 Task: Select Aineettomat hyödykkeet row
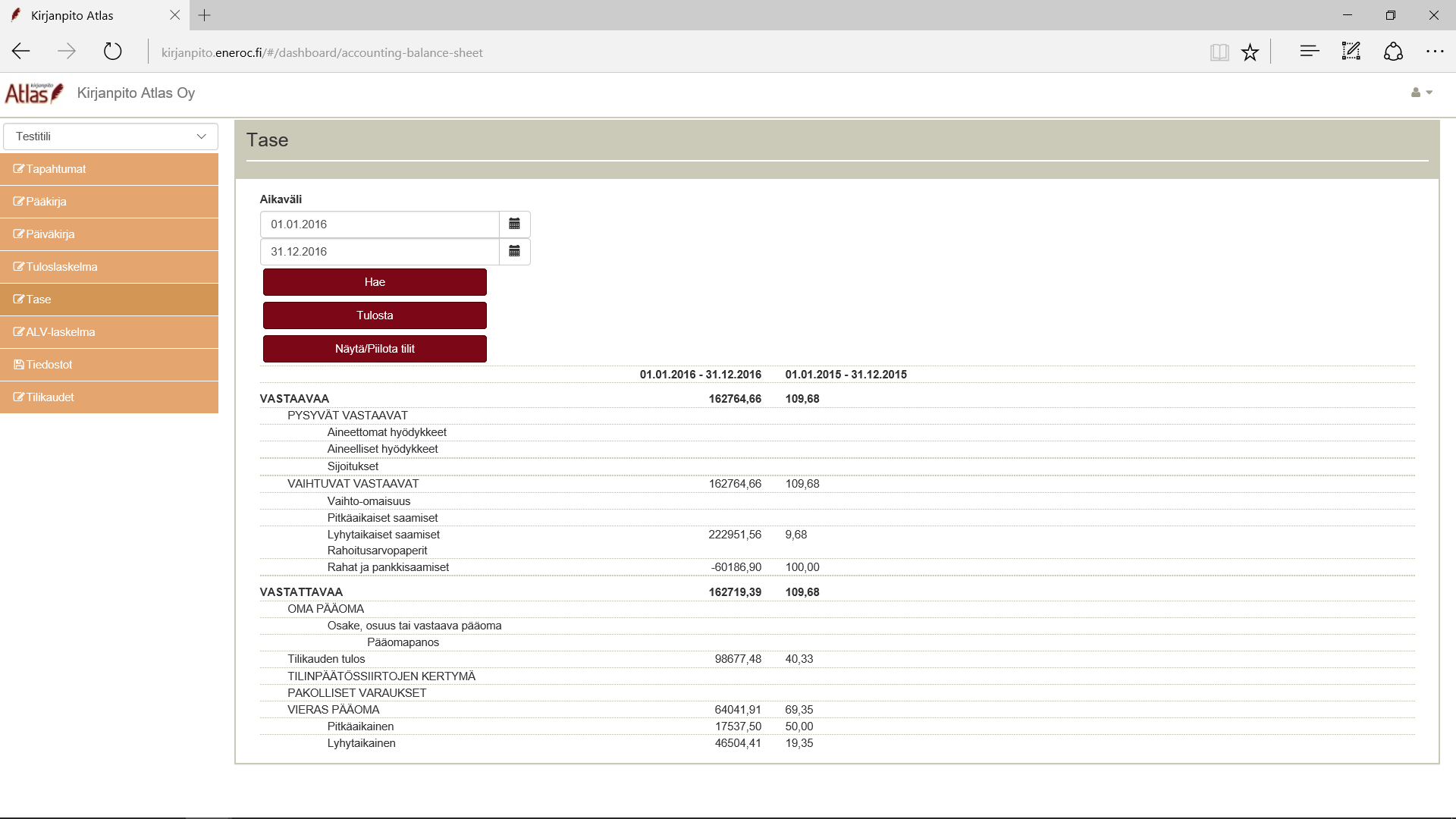(837, 432)
